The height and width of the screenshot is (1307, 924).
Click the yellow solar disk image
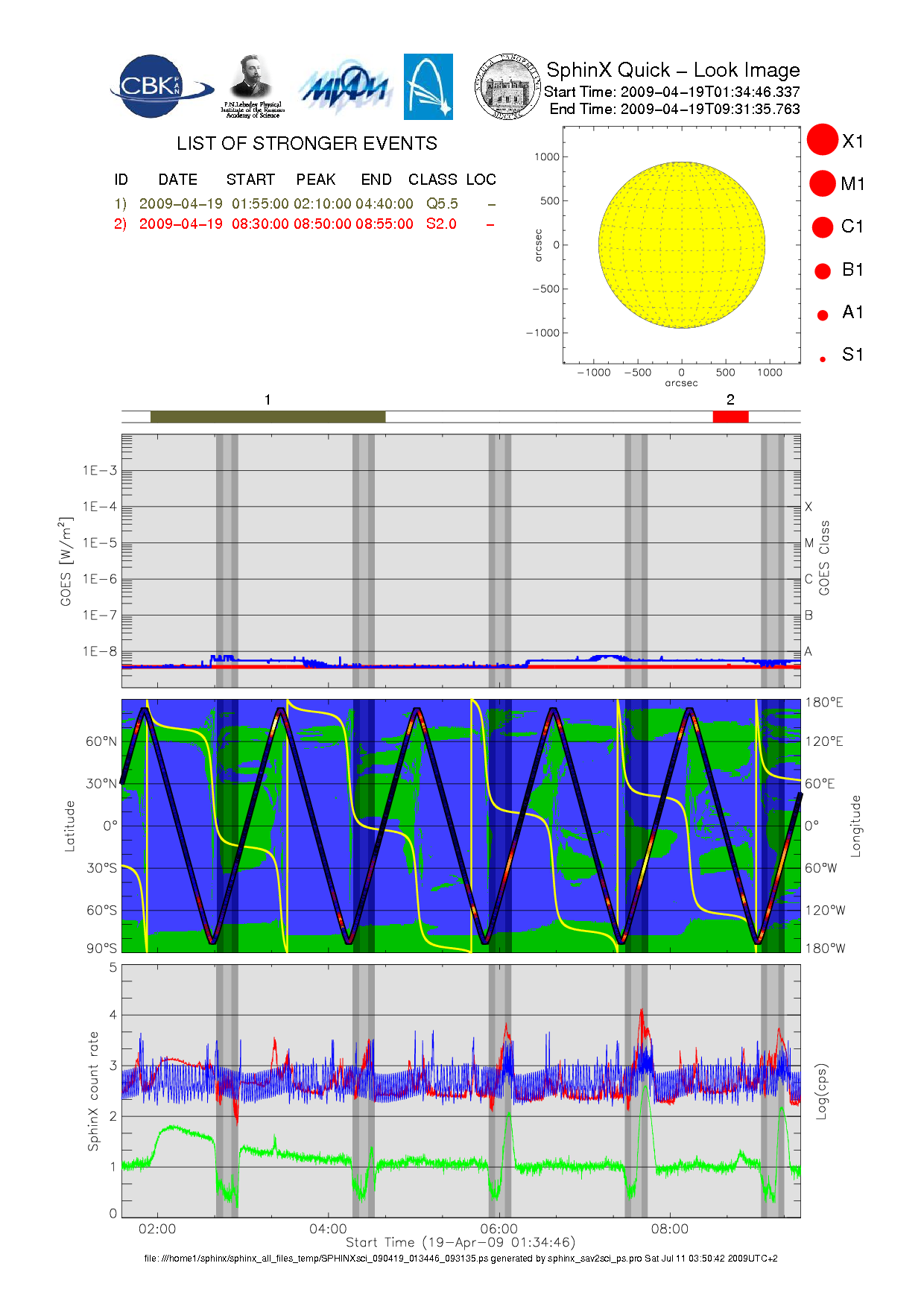click(x=681, y=244)
